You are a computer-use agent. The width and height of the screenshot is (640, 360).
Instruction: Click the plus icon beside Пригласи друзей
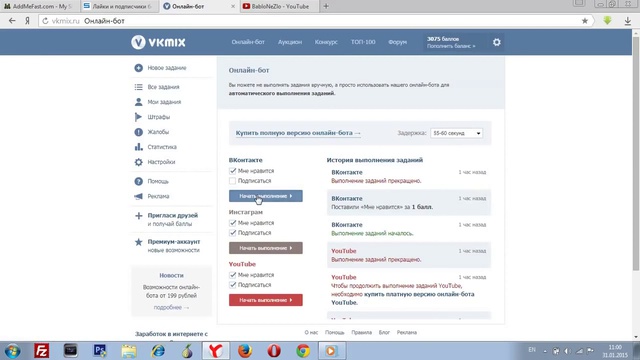click(x=138, y=216)
